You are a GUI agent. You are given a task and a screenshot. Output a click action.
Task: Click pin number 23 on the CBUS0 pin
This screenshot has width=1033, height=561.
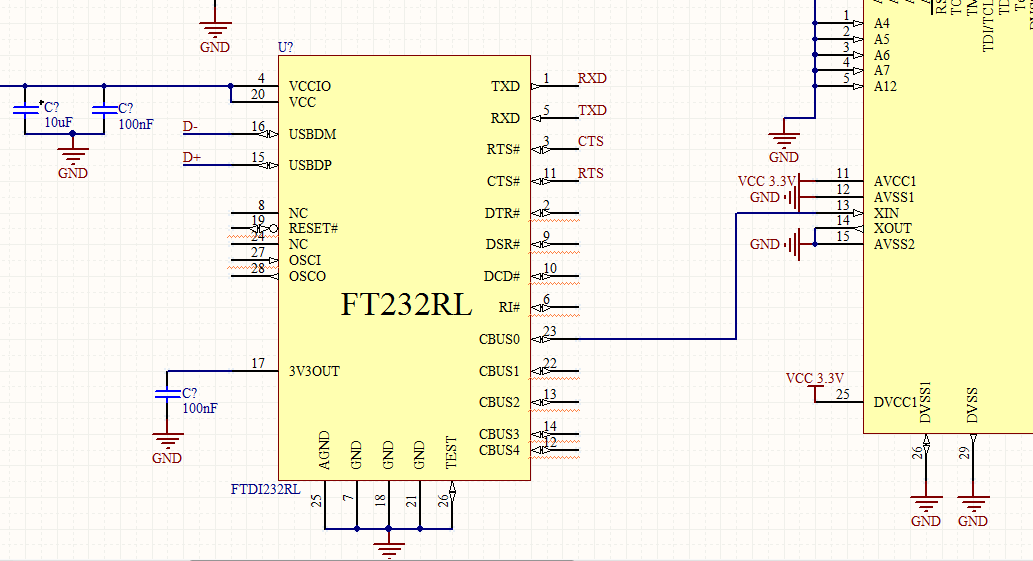click(549, 331)
